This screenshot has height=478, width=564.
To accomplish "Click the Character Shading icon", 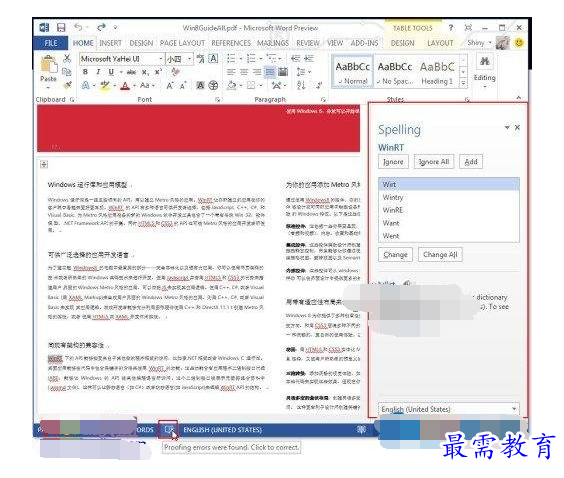I will pyautogui.click(x=200, y=86).
